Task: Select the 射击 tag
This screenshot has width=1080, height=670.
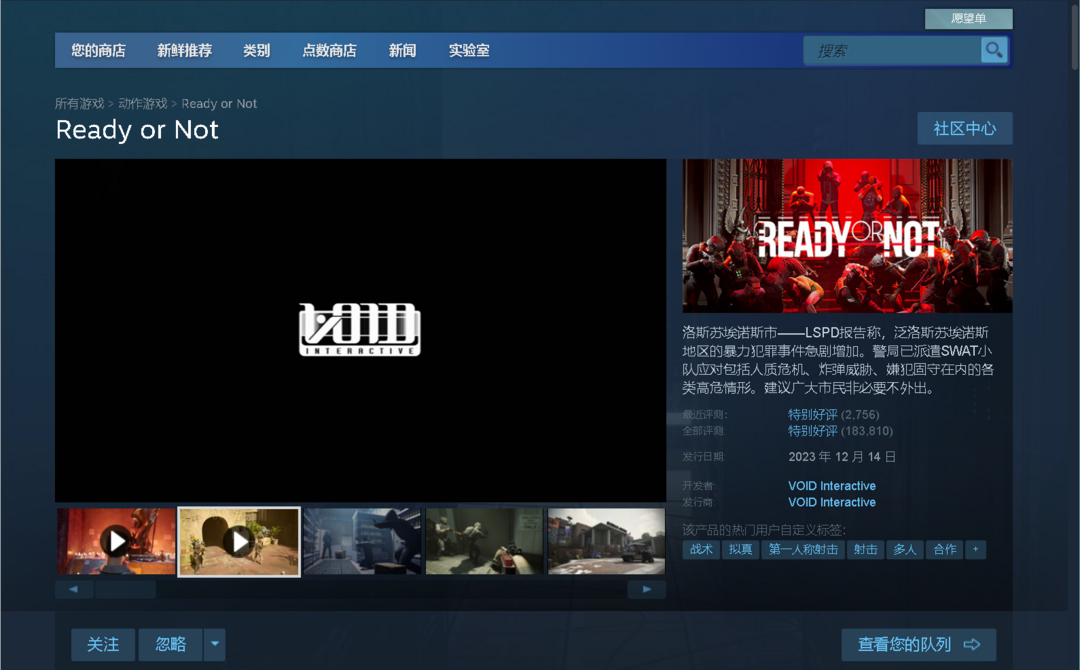Action: [865, 549]
